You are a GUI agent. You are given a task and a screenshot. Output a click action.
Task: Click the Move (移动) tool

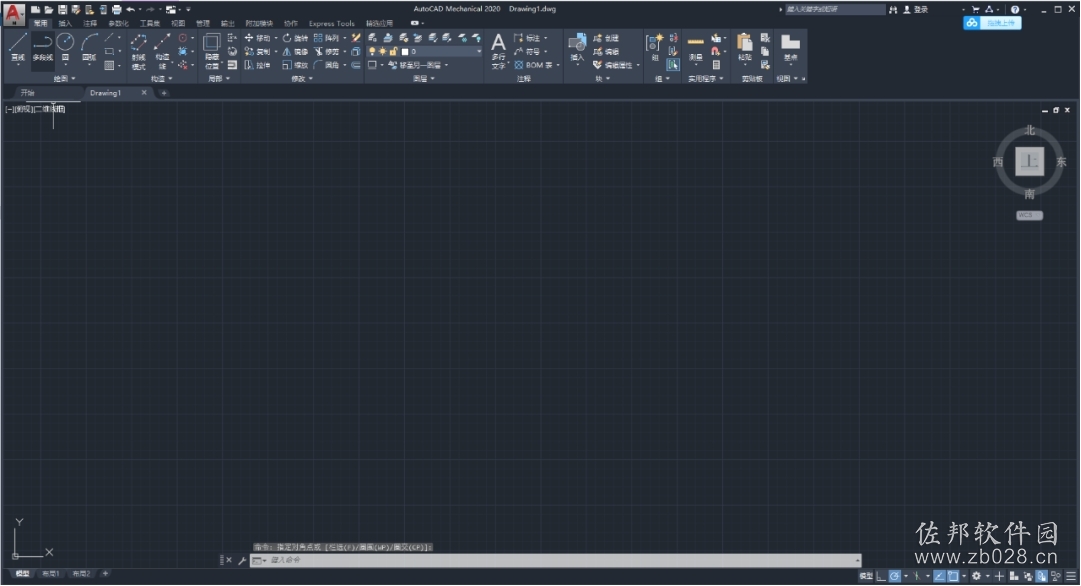[257, 38]
